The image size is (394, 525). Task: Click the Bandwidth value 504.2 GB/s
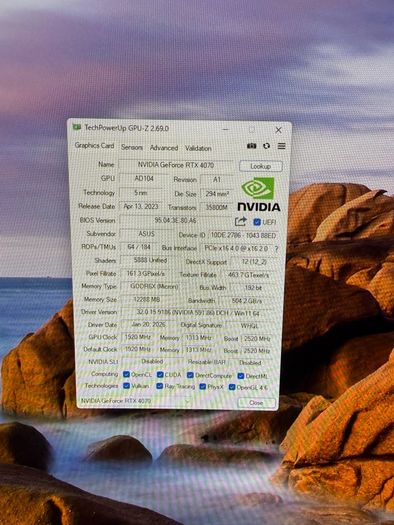point(247,301)
